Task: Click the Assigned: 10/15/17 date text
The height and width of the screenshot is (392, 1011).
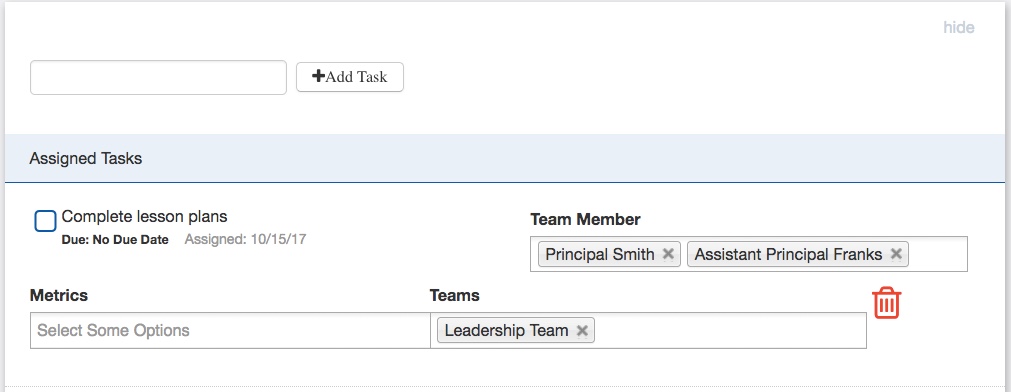Action: (245, 240)
